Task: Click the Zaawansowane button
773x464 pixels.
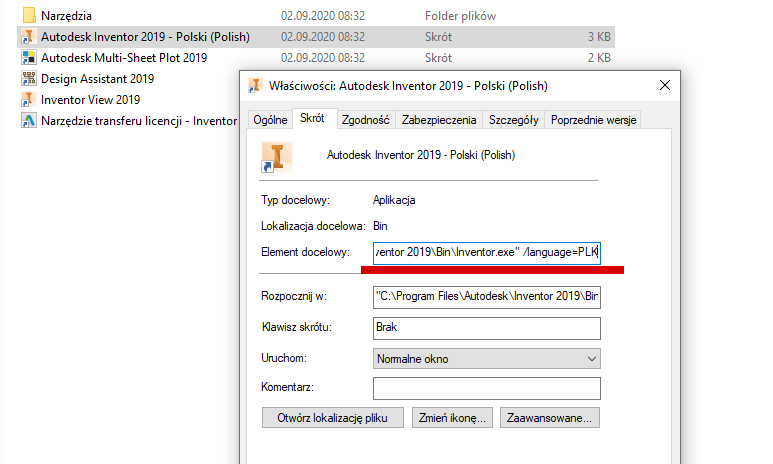Action: [550, 418]
